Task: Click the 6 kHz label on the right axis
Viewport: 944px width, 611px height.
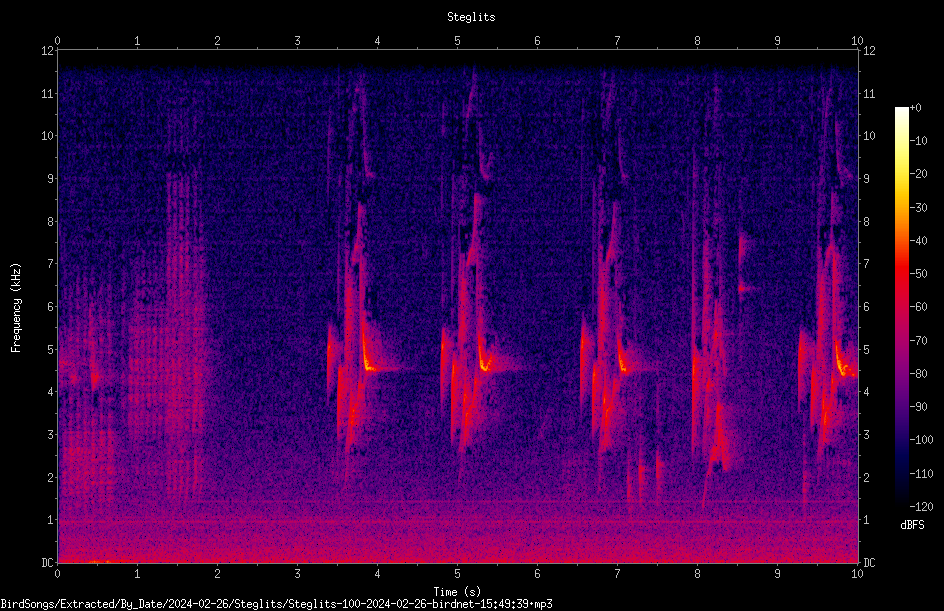Action: point(866,306)
